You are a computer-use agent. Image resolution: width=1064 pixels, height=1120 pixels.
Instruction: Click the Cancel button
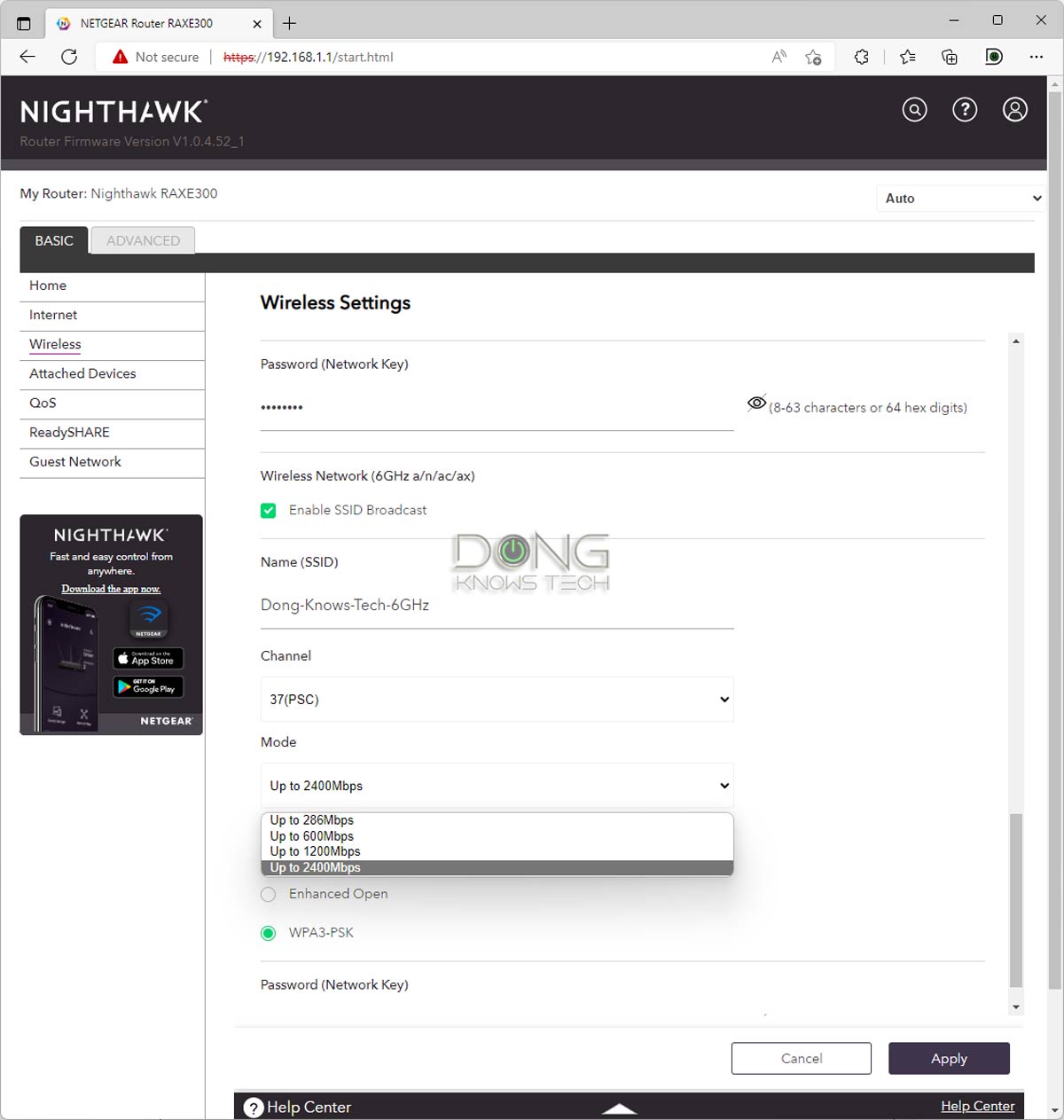pyautogui.click(x=802, y=1059)
